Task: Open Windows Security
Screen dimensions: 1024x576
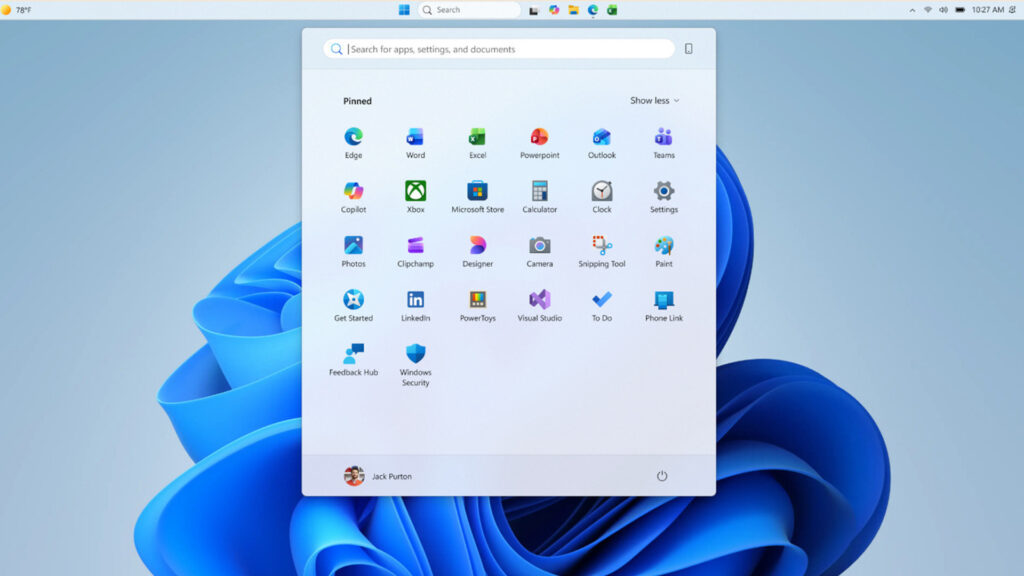Action: click(x=415, y=365)
